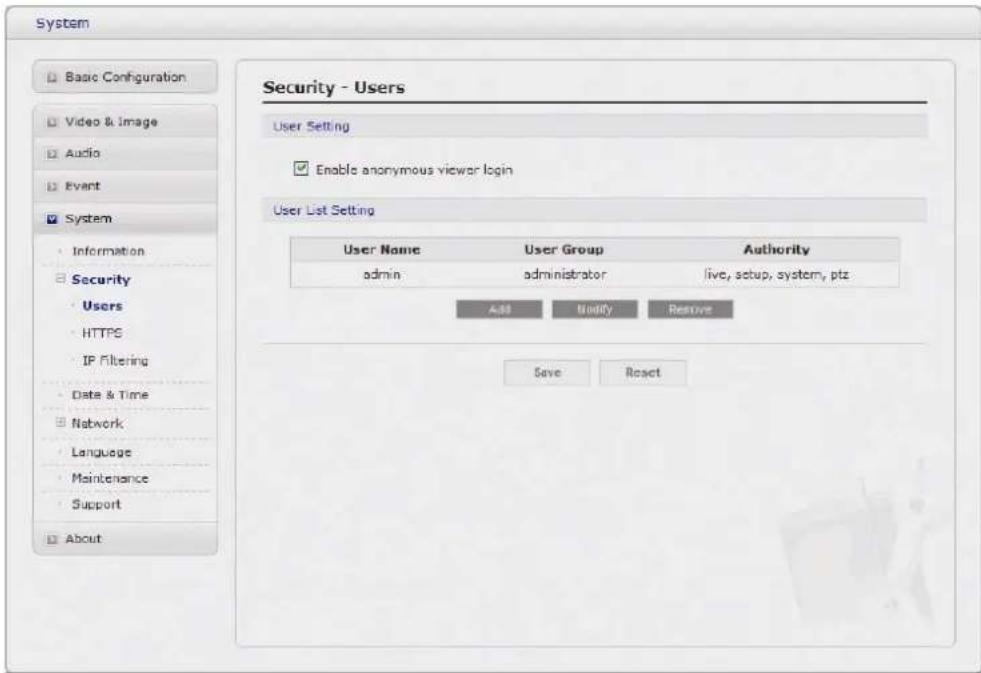Expand the Audio section
The width and height of the screenshot is (981, 673).
[125, 153]
